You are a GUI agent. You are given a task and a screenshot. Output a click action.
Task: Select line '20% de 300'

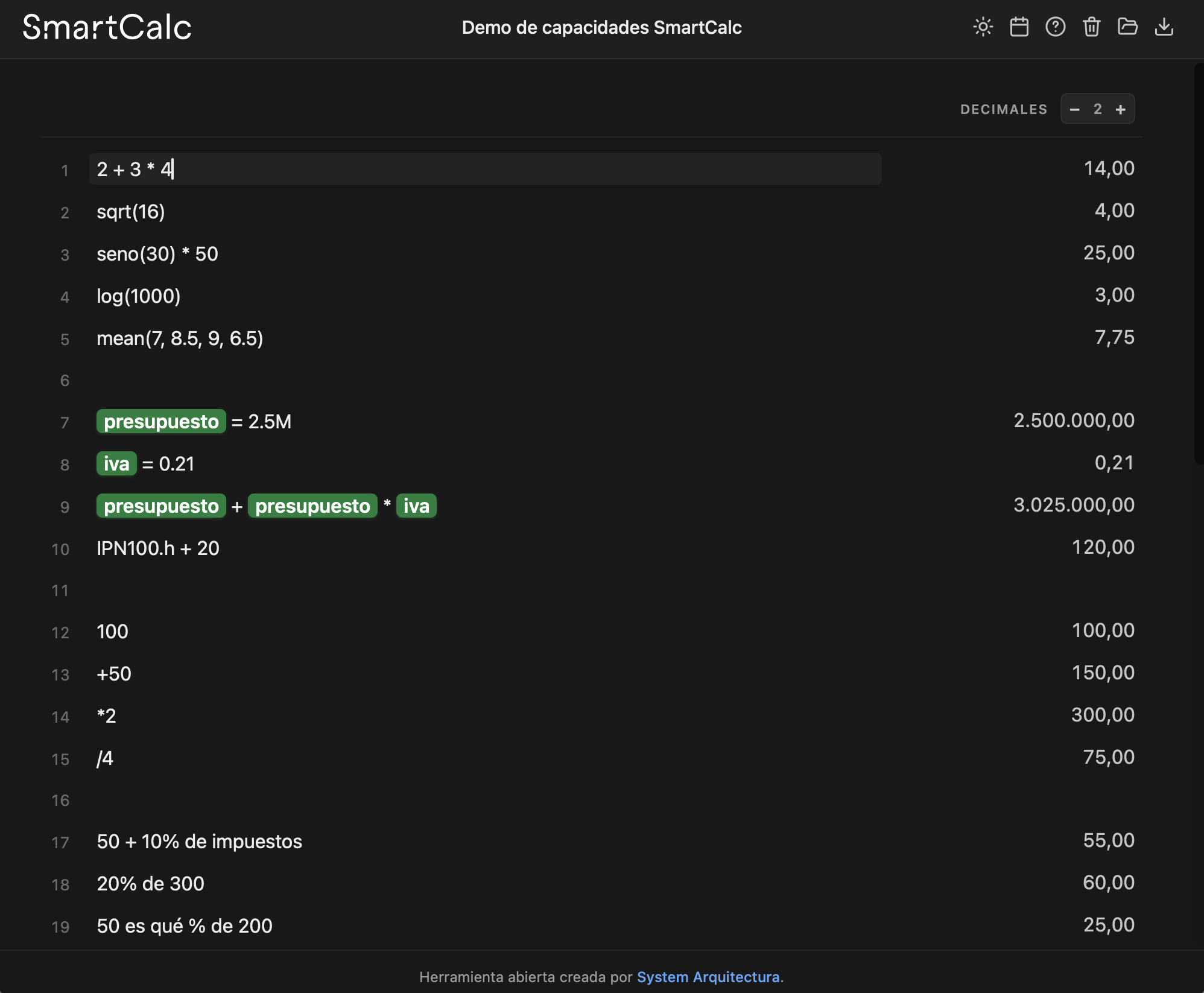pyautogui.click(x=485, y=883)
